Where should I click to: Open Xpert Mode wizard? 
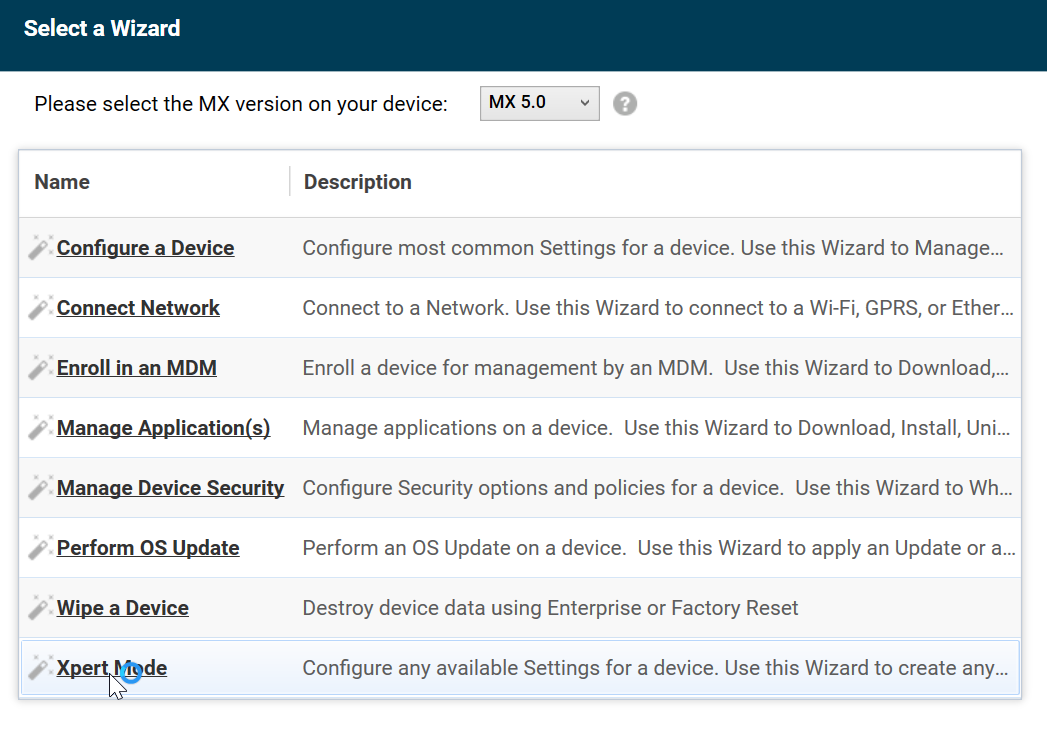pos(112,667)
